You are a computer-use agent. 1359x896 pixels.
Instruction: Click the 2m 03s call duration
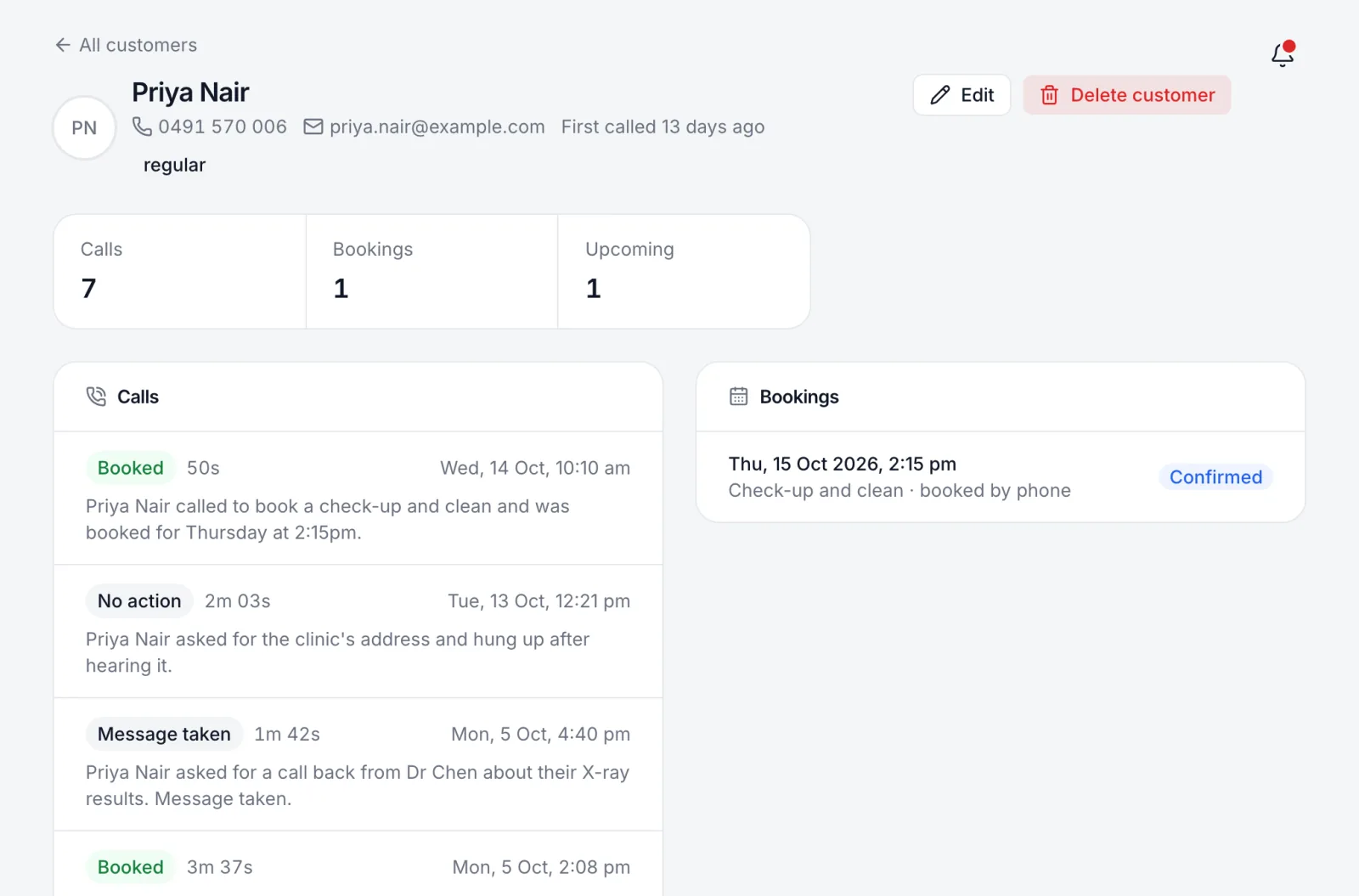click(x=238, y=601)
